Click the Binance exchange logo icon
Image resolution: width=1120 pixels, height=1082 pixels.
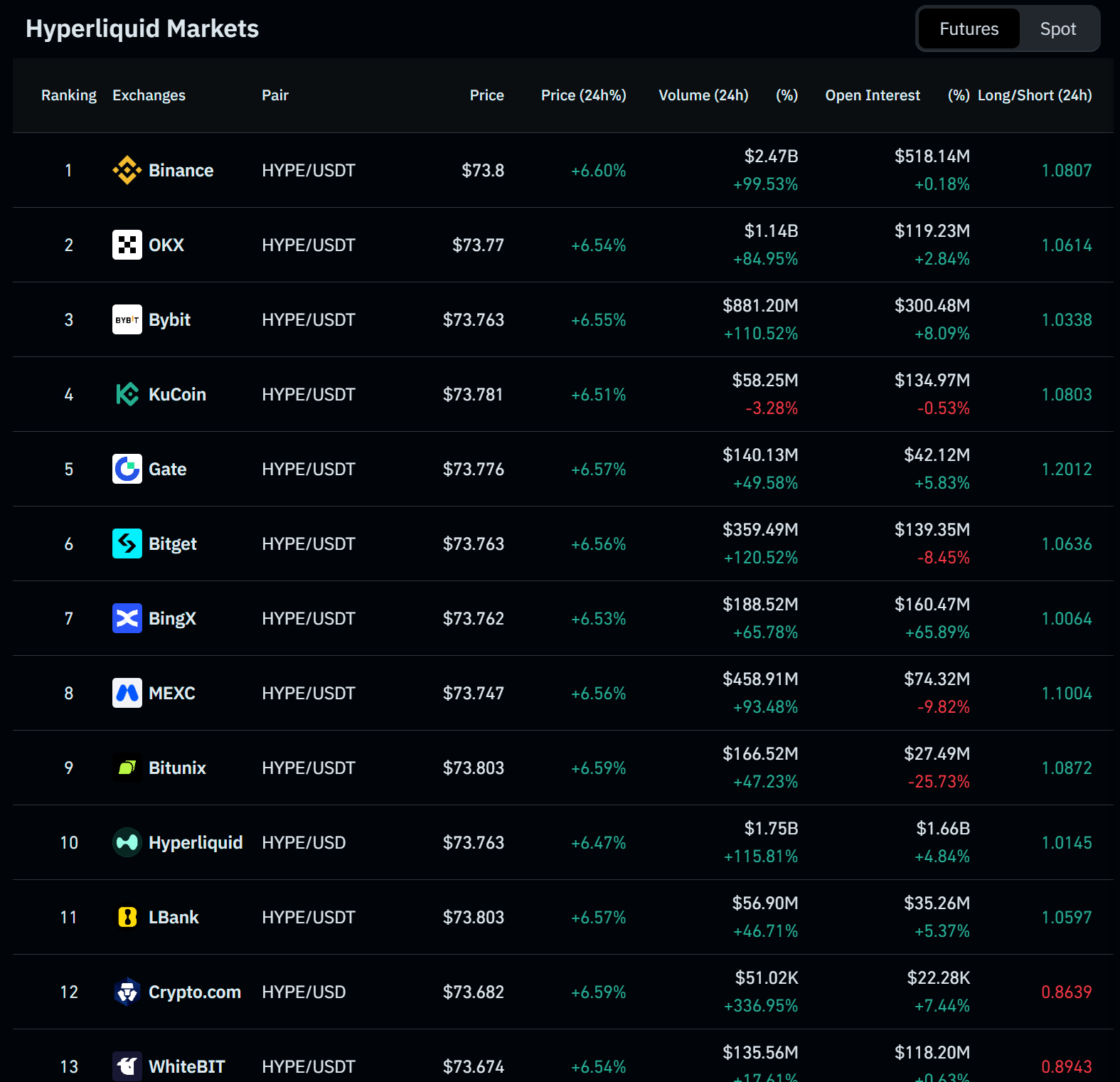pos(127,170)
